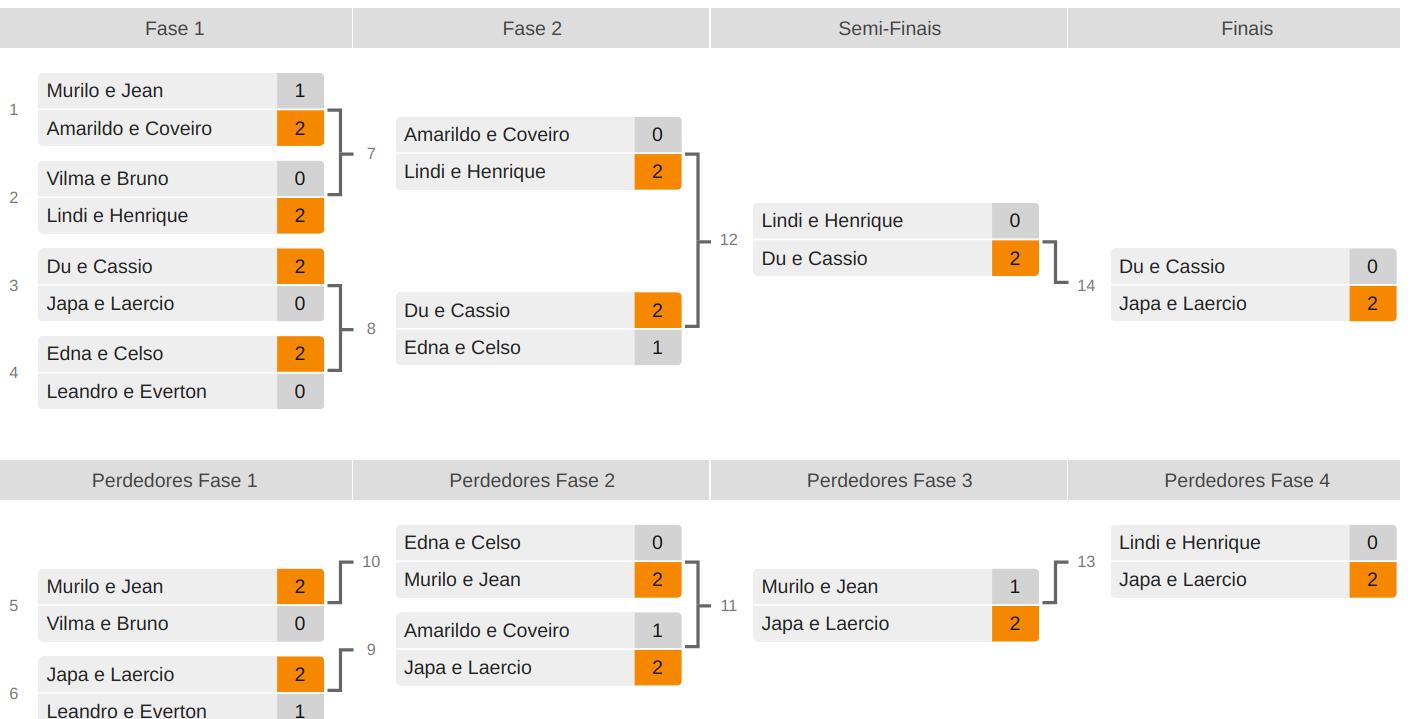The width and height of the screenshot is (1423, 719).
Task: Click Lindi e Henrique in match 7
Action: pos(475,171)
